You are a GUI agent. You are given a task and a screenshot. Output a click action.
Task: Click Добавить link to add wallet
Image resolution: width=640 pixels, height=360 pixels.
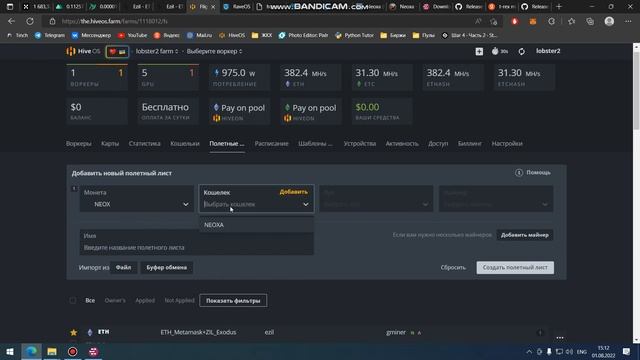click(293, 192)
